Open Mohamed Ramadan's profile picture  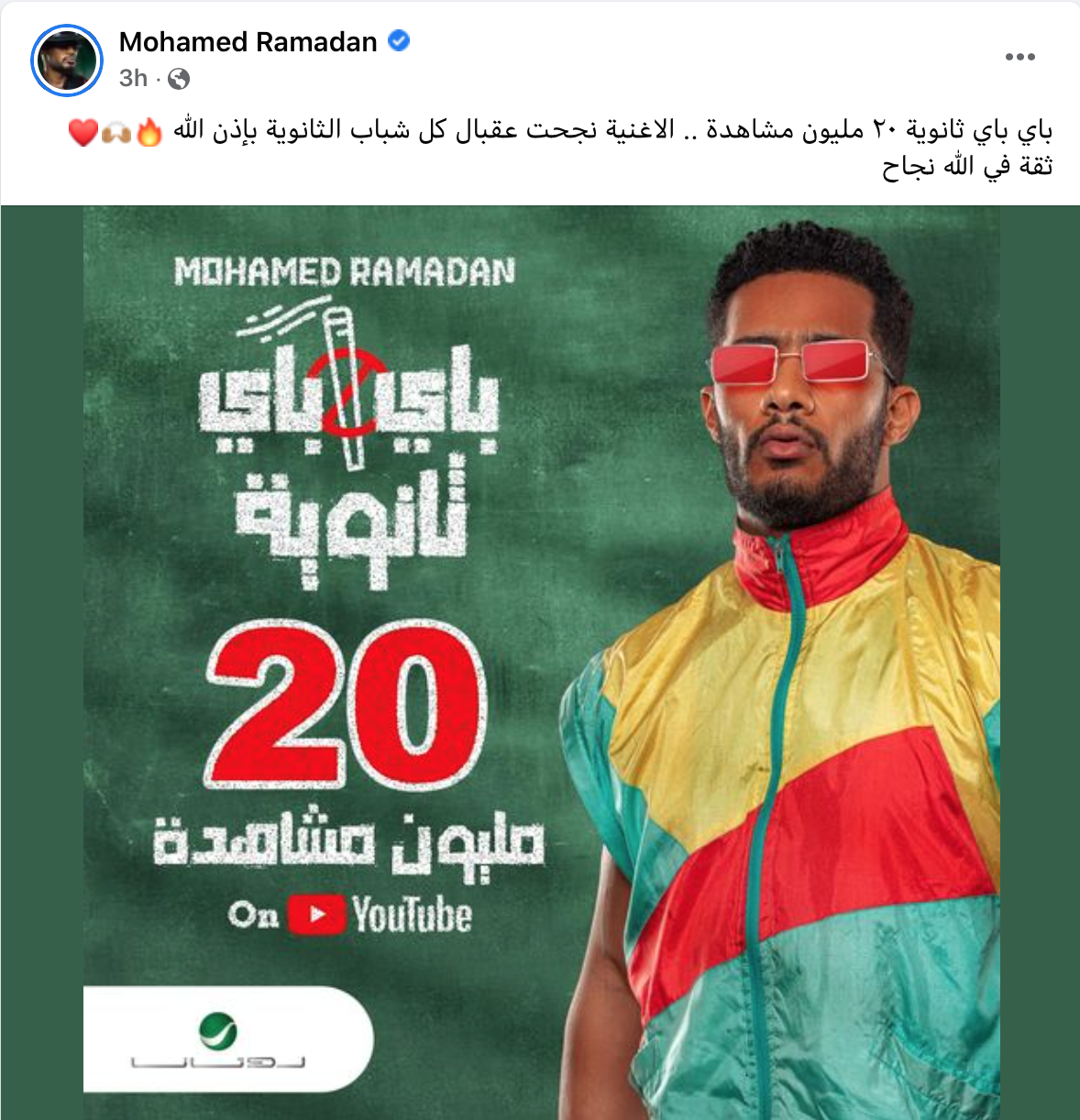(x=67, y=60)
